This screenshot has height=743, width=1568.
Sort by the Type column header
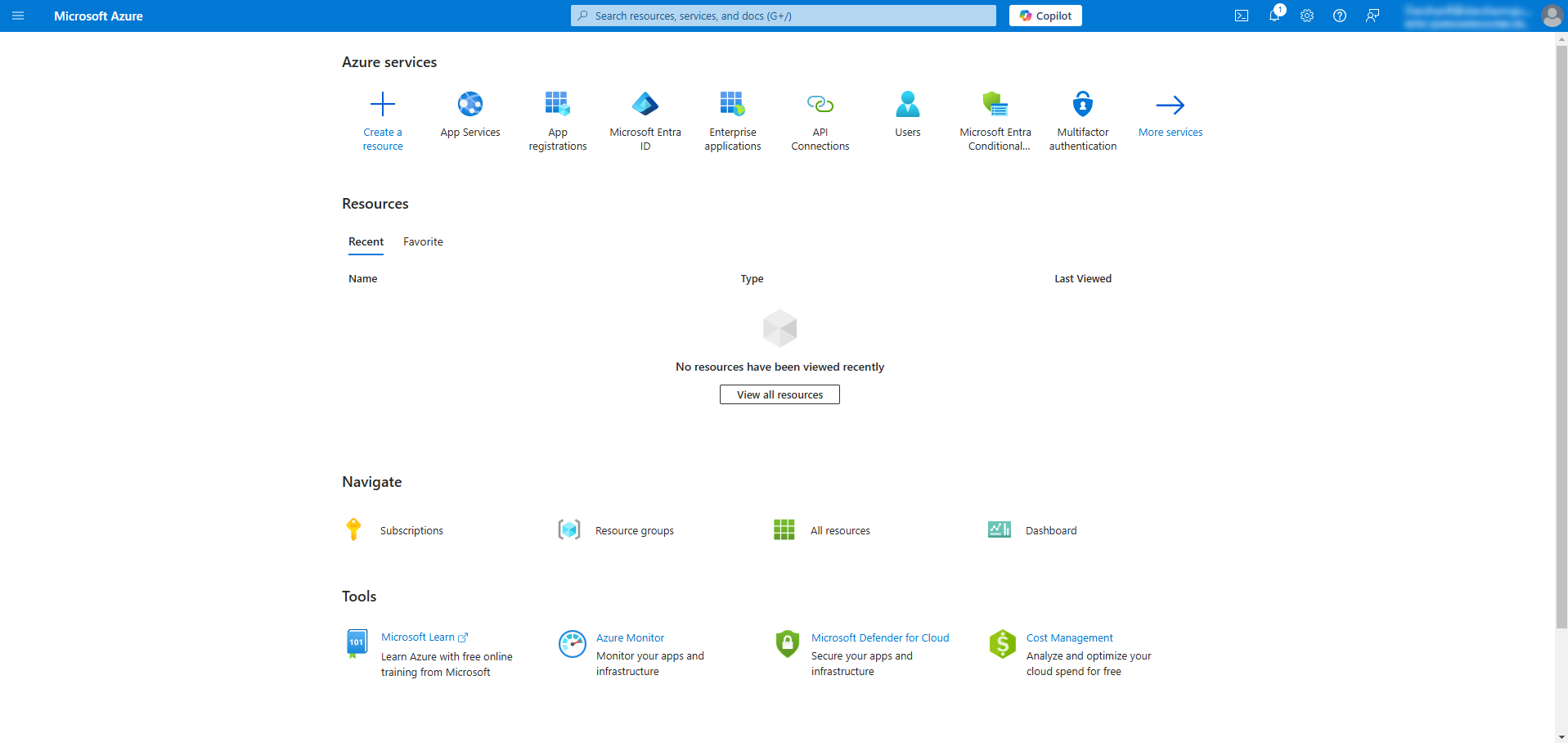click(752, 279)
